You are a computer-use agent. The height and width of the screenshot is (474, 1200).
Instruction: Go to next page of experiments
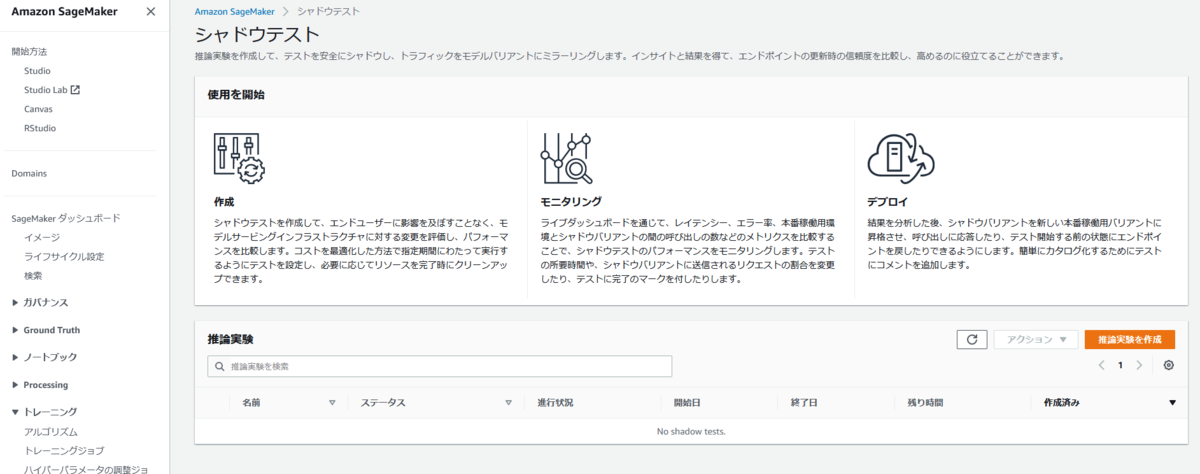click(1139, 365)
